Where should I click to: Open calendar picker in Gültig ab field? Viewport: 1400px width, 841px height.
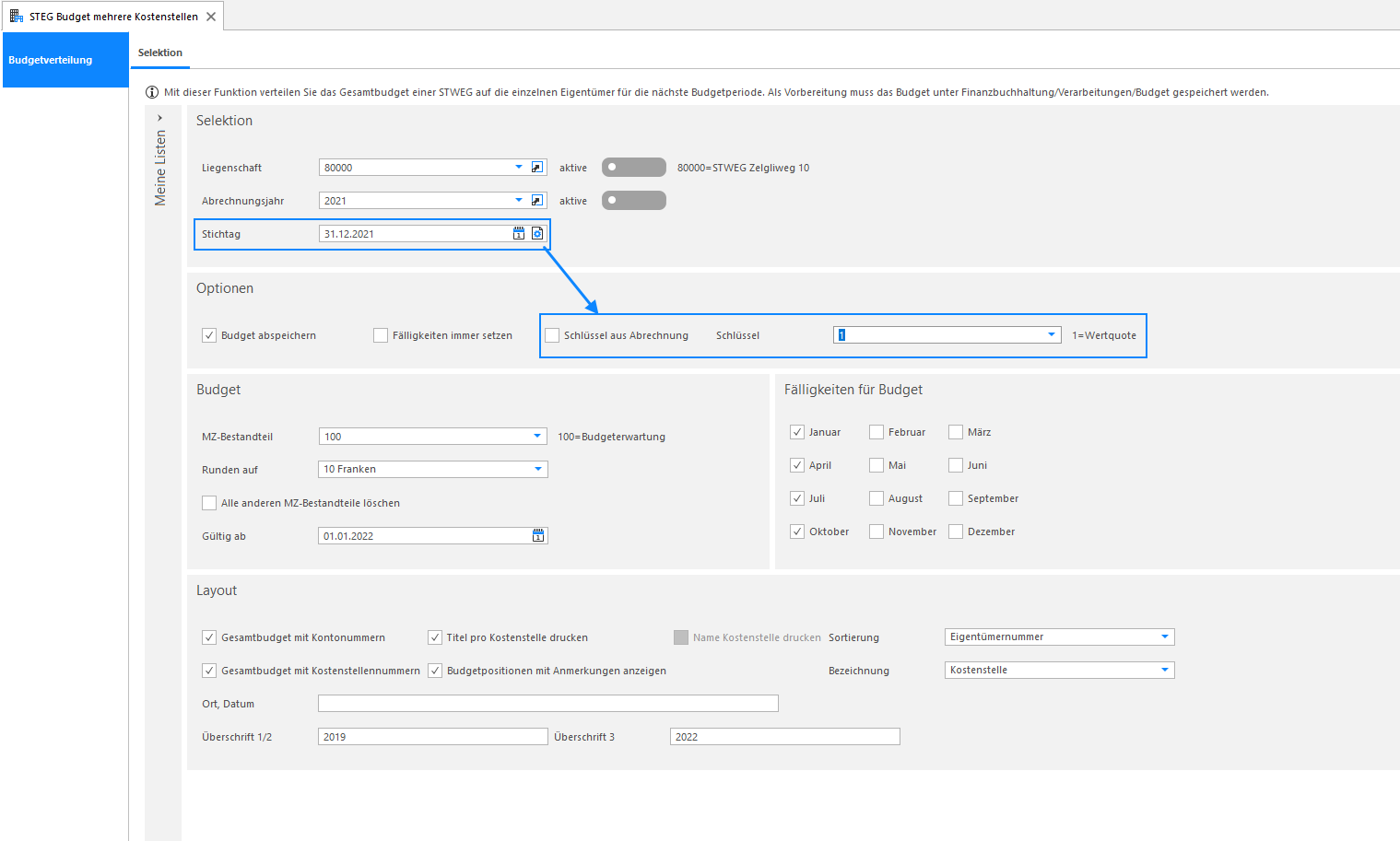538,536
